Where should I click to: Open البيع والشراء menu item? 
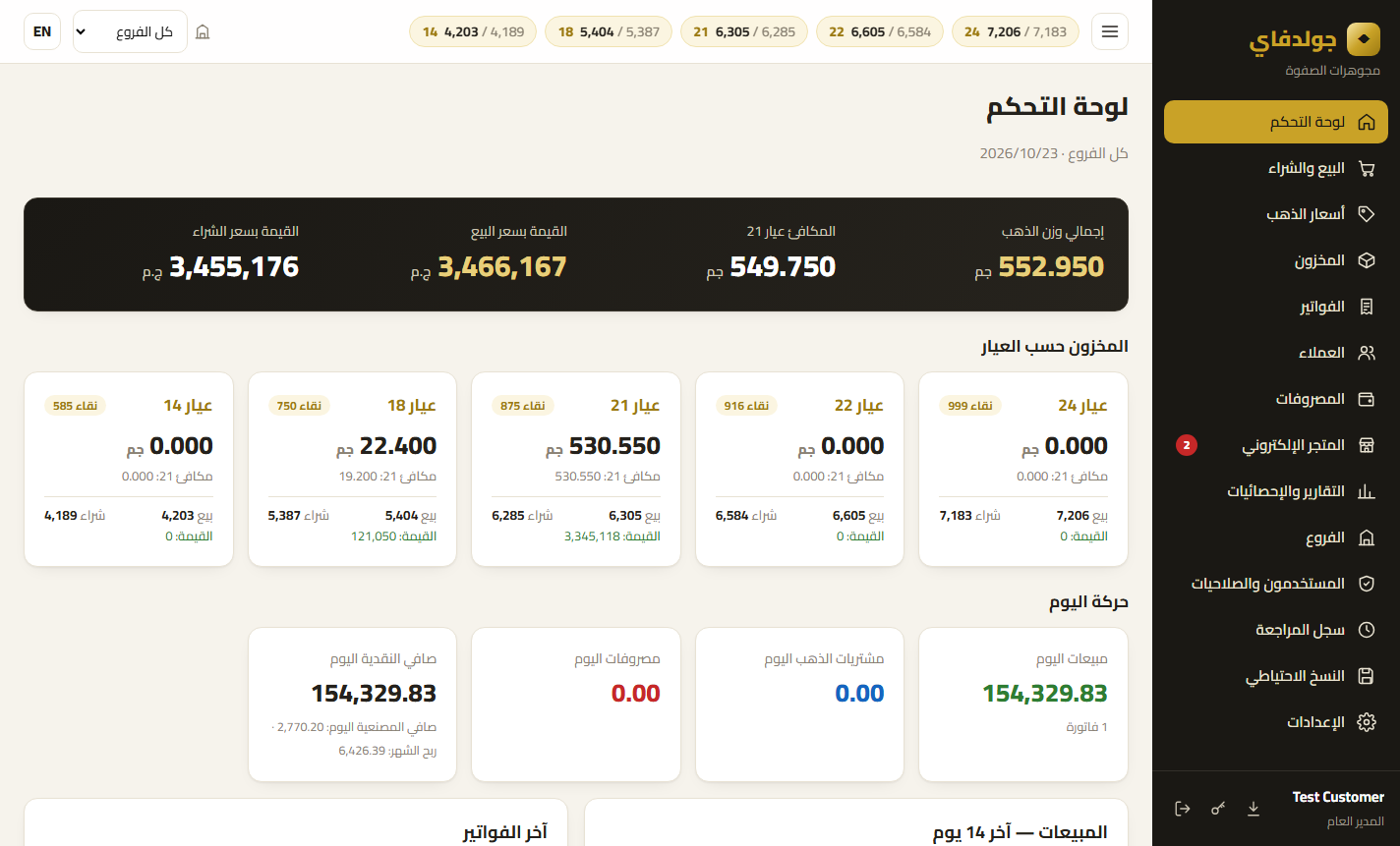(1276, 168)
